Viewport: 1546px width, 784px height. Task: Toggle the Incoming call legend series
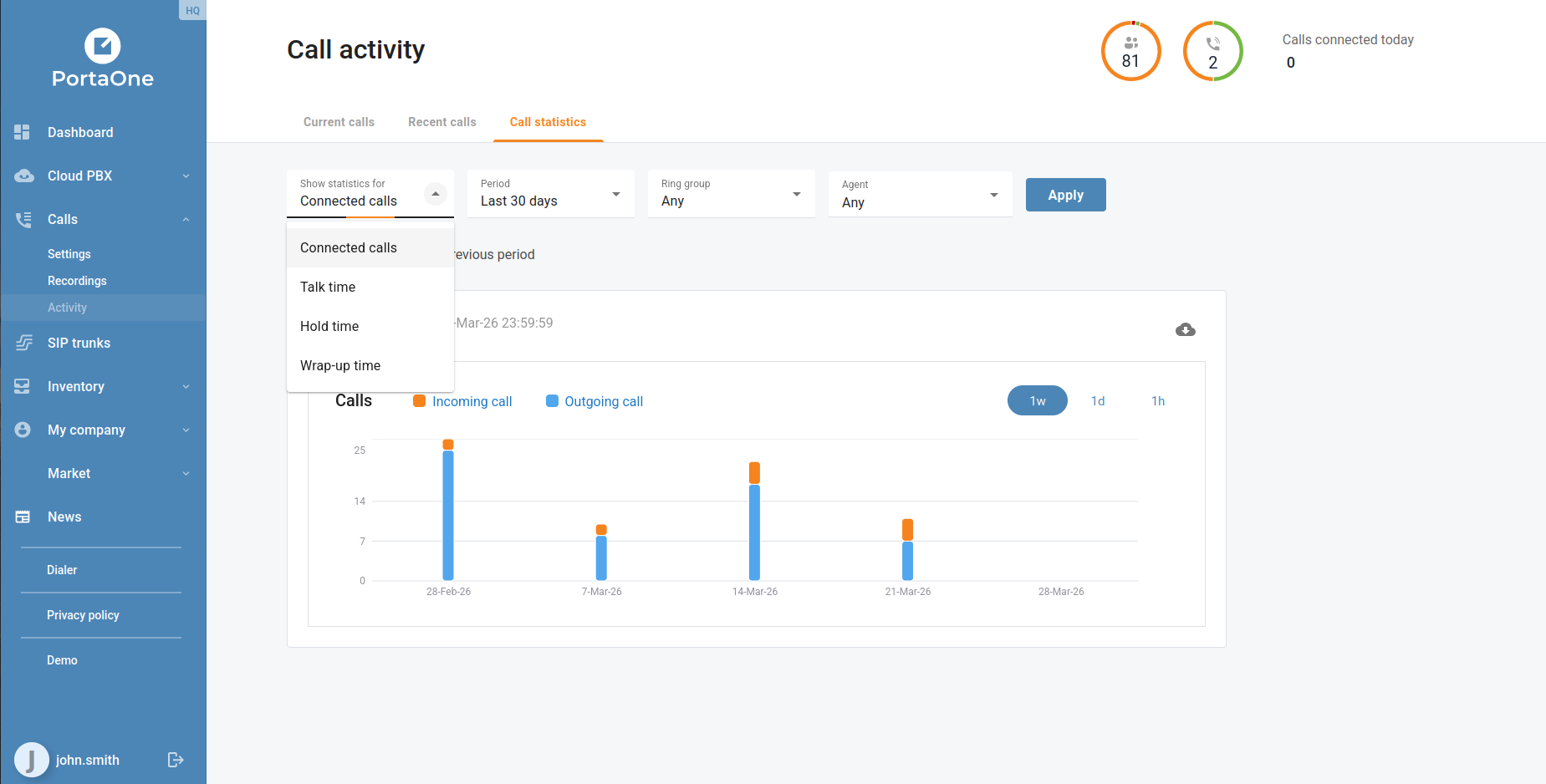(x=471, y=401)
